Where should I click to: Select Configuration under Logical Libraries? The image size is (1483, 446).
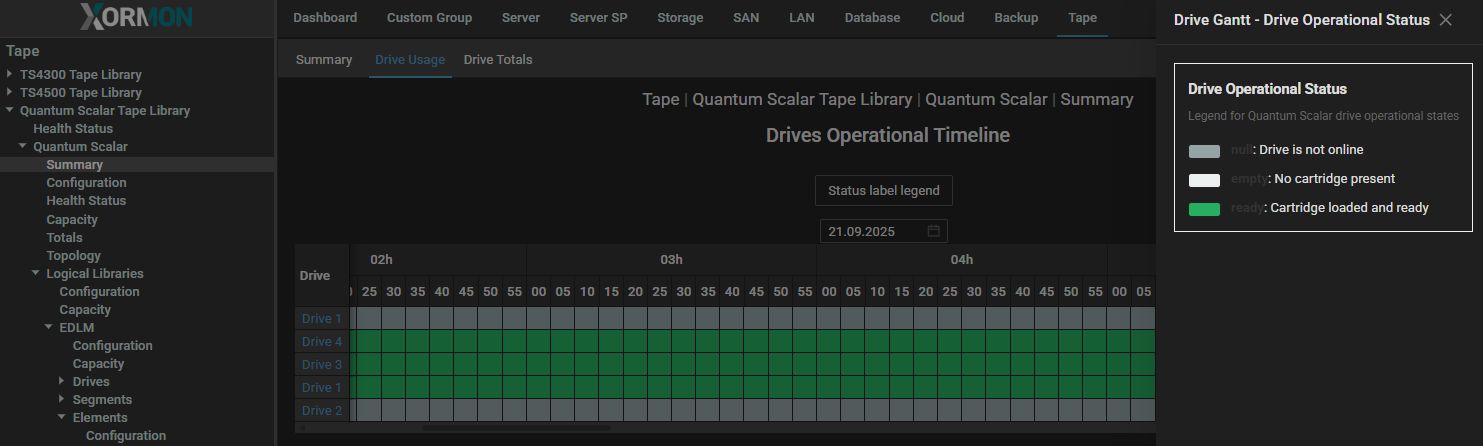click(x=99, y=291)
